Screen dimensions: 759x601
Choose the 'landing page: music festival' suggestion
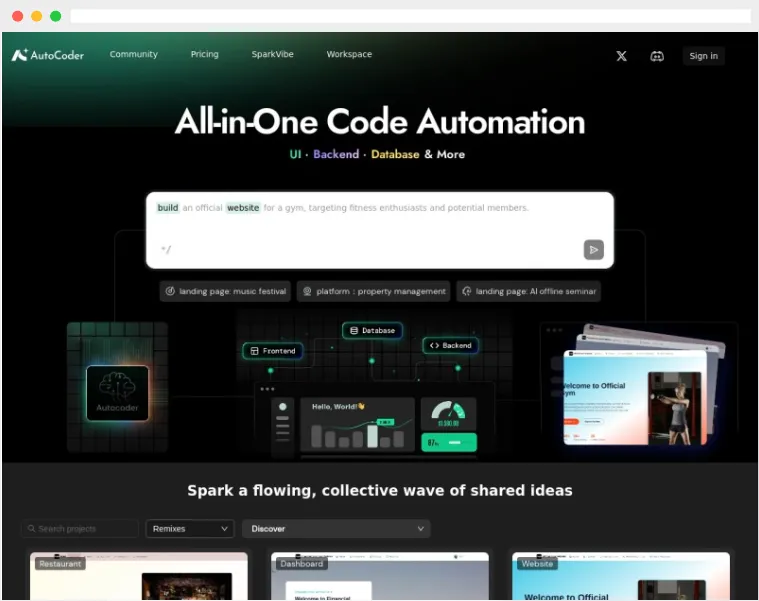point(225,291)
